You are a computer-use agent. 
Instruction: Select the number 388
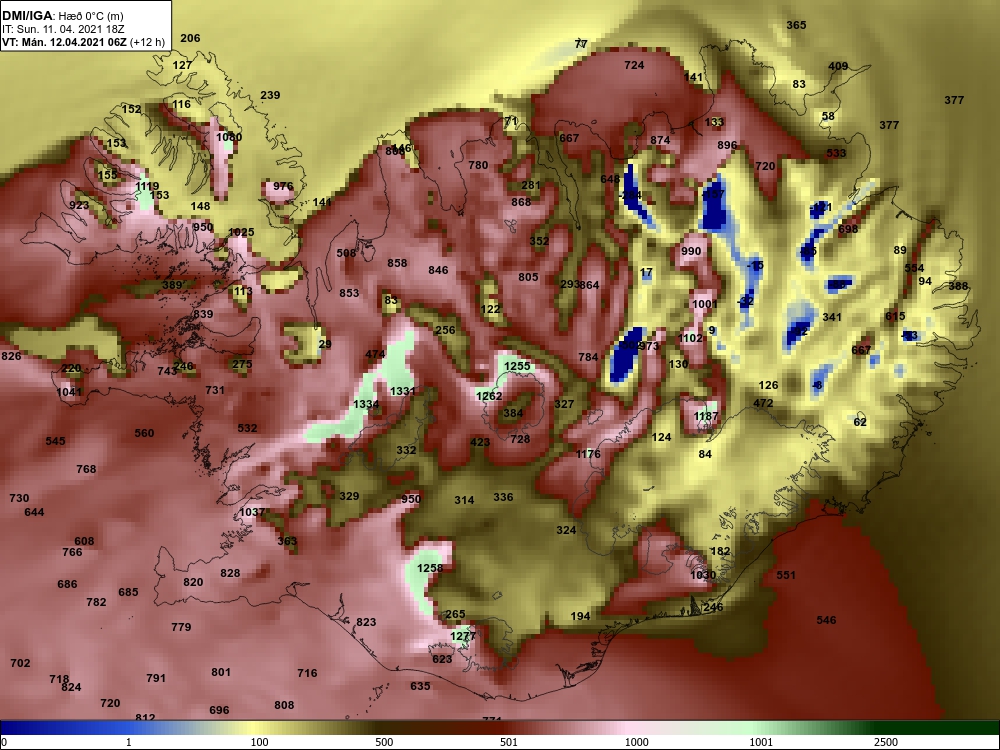tap(958, 286)
